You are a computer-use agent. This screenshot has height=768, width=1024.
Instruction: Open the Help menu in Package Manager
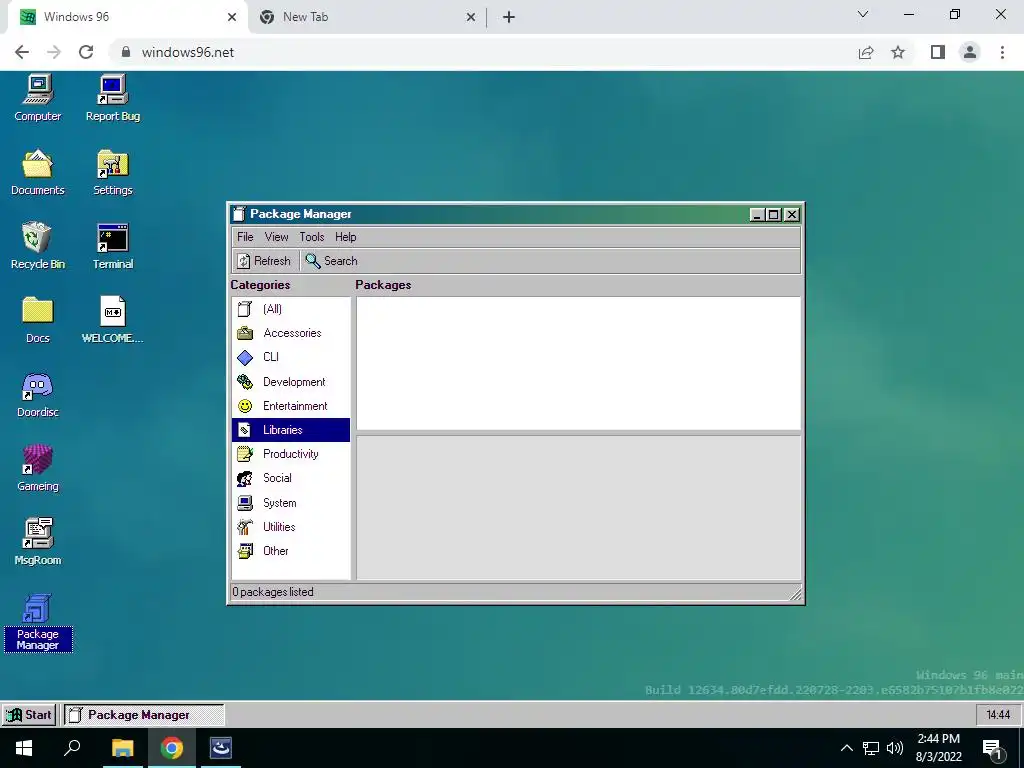(x=345, y=237)
